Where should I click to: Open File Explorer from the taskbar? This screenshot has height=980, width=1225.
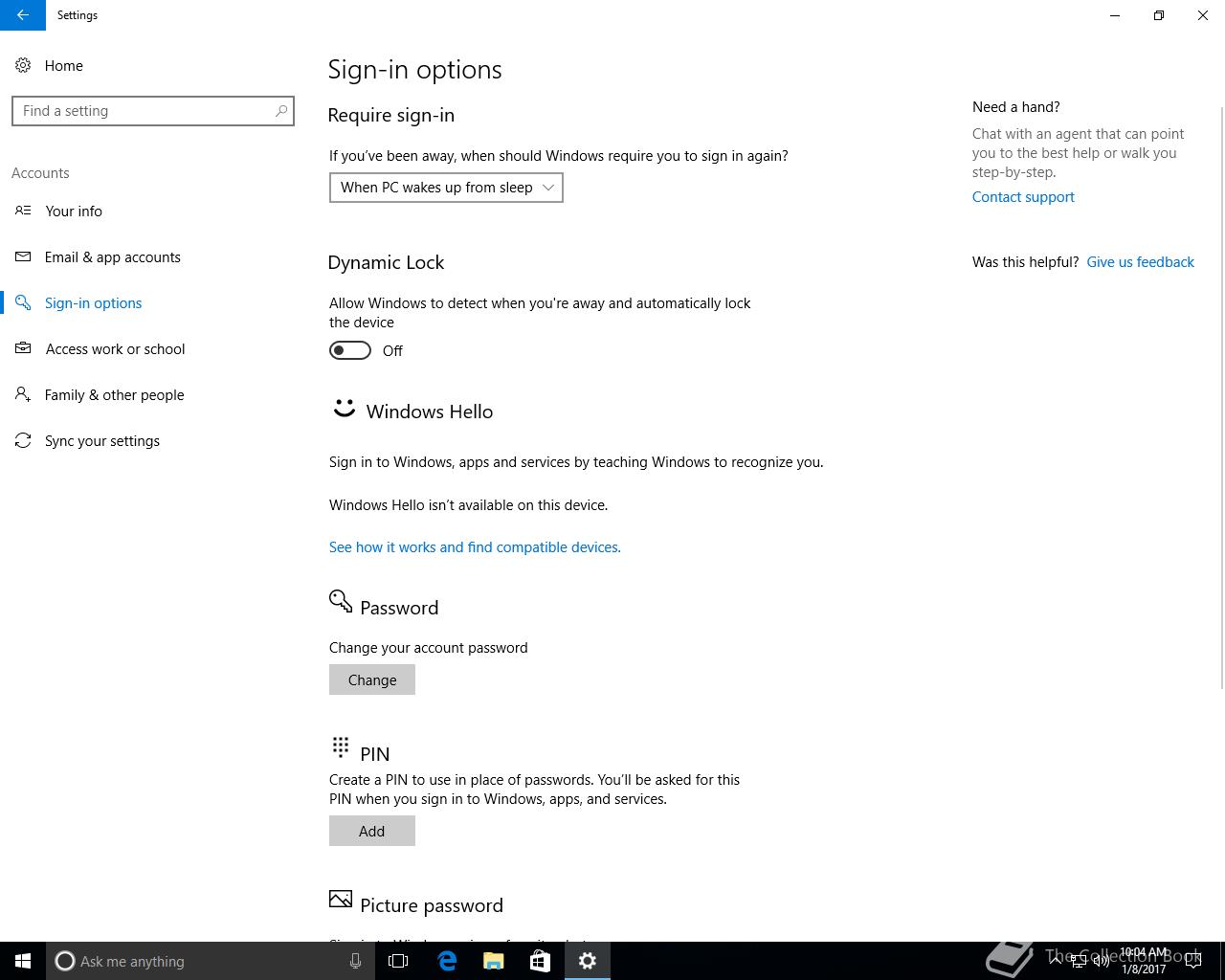(x=494, y=961)
